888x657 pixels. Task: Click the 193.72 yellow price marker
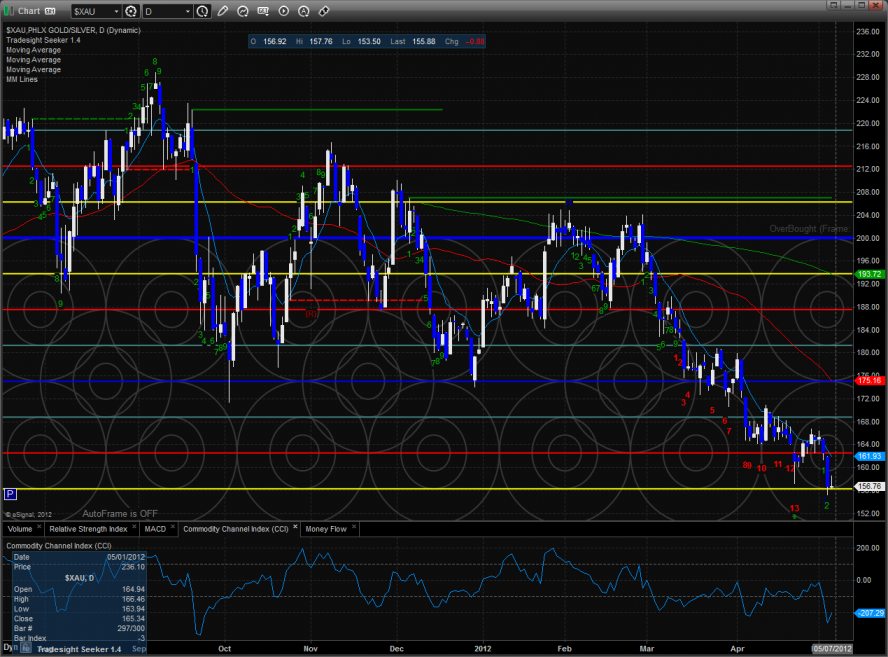pyautogui.click(x=868, y=274)
